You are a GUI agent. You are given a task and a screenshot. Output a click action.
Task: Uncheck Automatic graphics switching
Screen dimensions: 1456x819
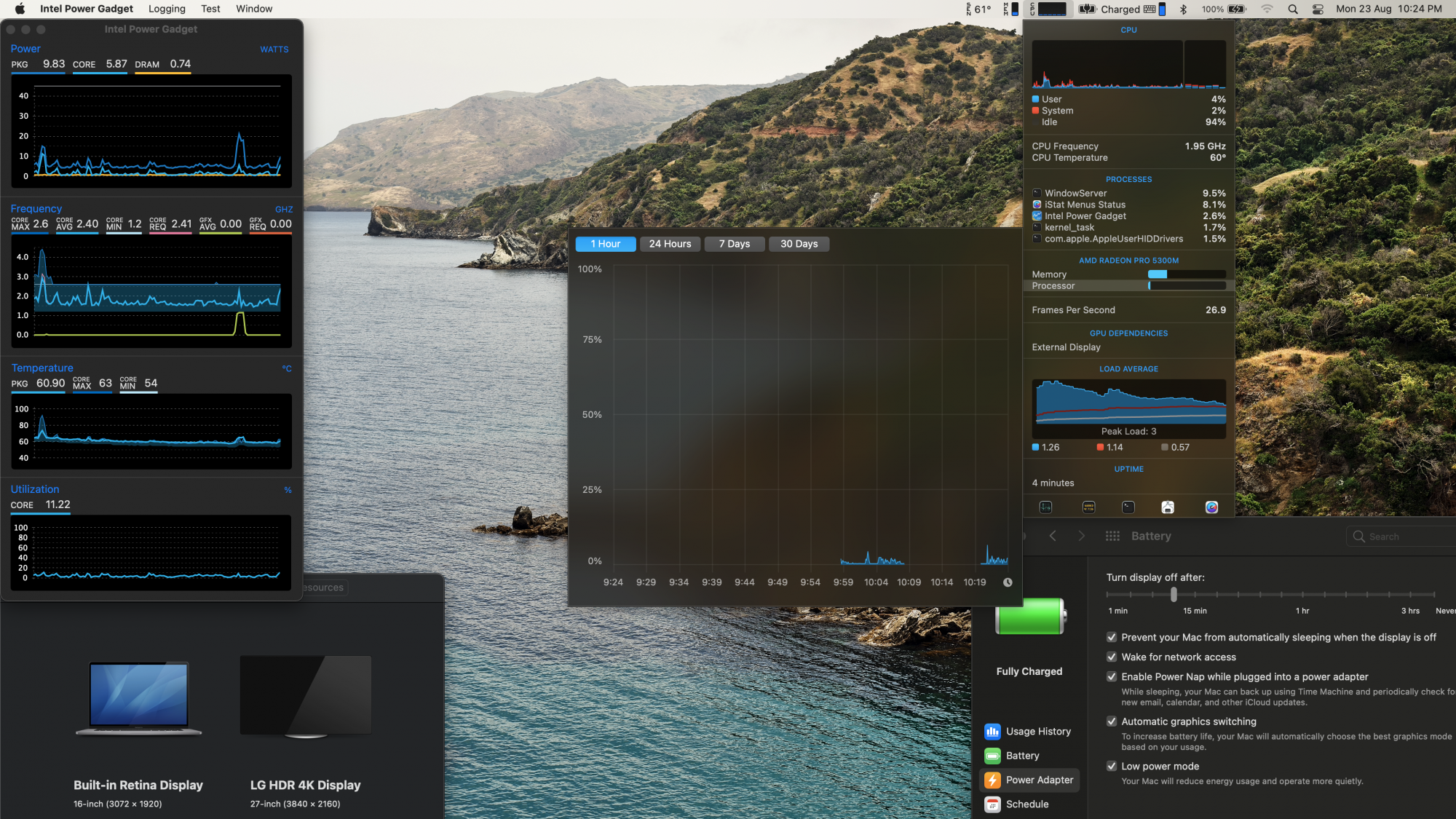point(1112,721)
